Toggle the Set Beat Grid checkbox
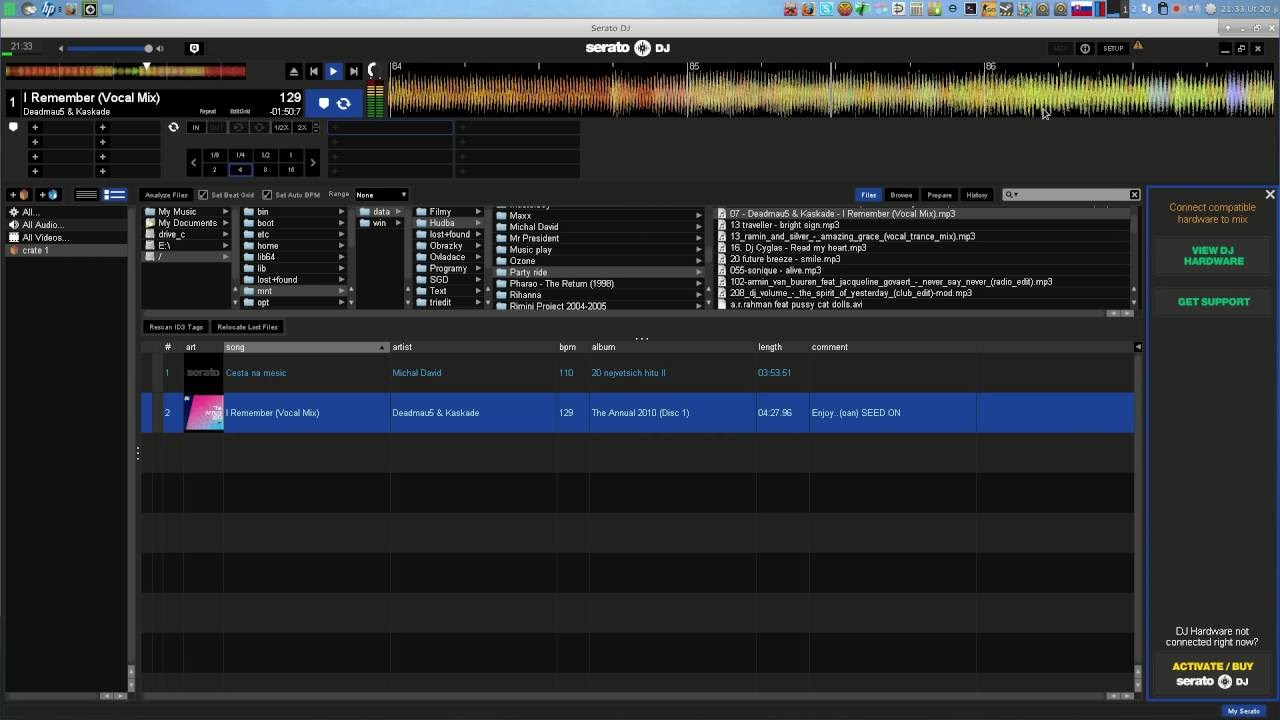Viewport: 1280px width, 720px height. pyautogui.click(x=204, y=194)
